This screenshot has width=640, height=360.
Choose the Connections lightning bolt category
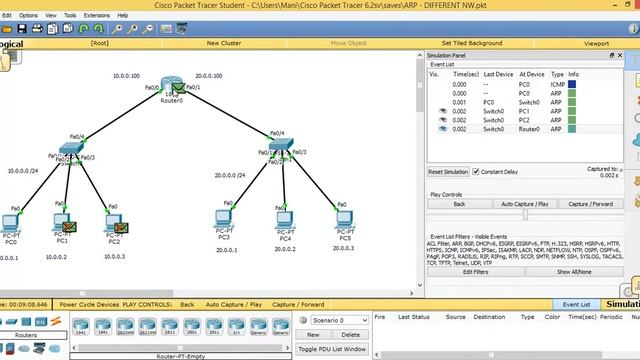[x=56, y=321]
